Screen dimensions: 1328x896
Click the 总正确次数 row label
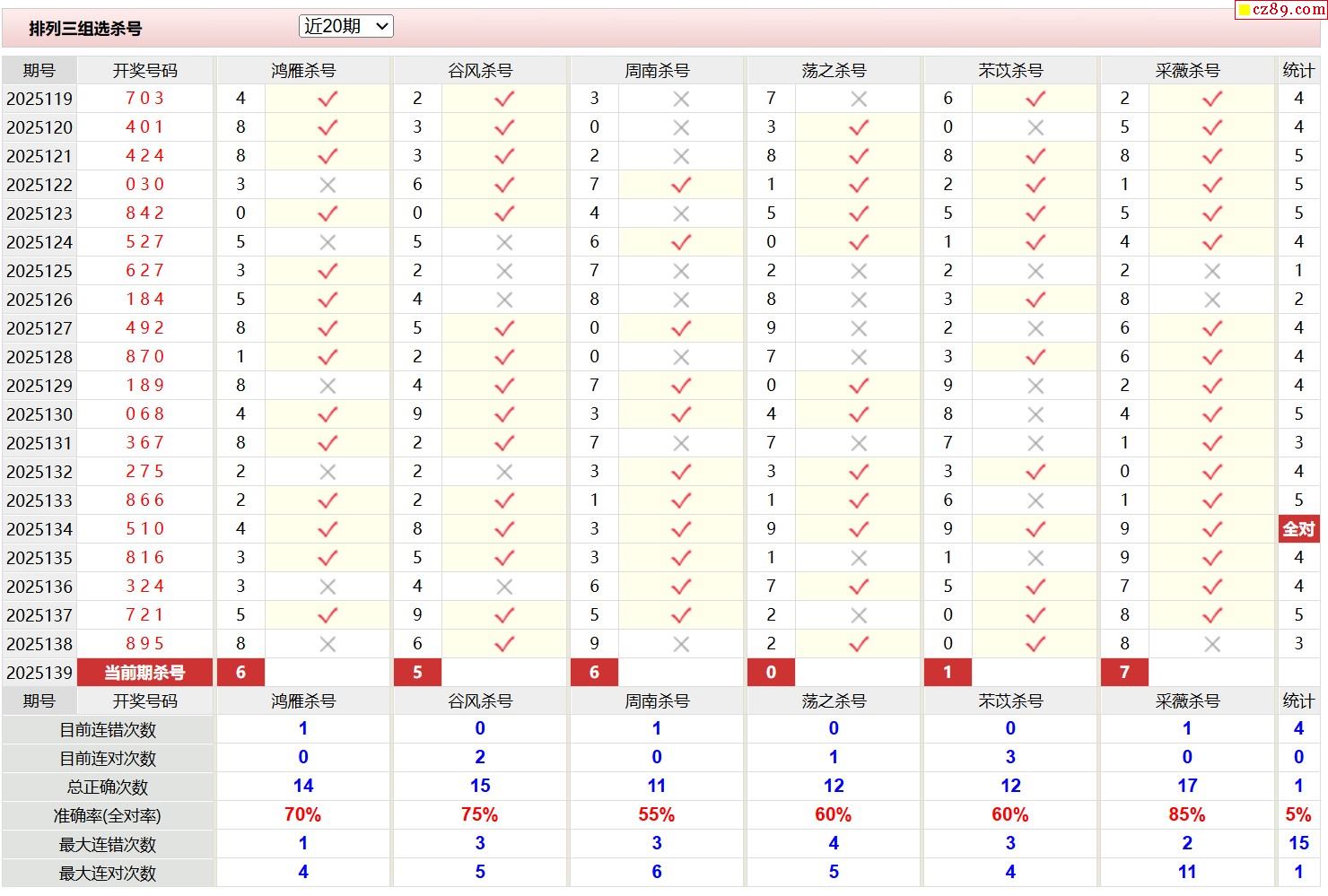click(108, 787)
